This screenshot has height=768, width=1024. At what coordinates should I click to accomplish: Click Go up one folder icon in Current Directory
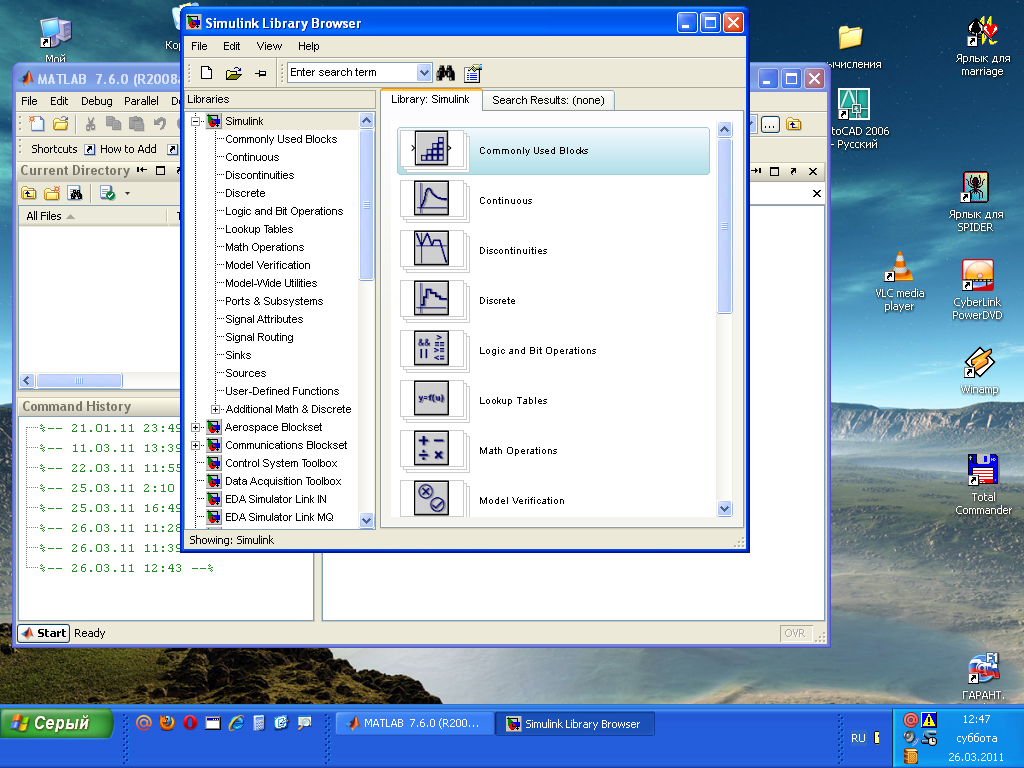coord(29,193)
